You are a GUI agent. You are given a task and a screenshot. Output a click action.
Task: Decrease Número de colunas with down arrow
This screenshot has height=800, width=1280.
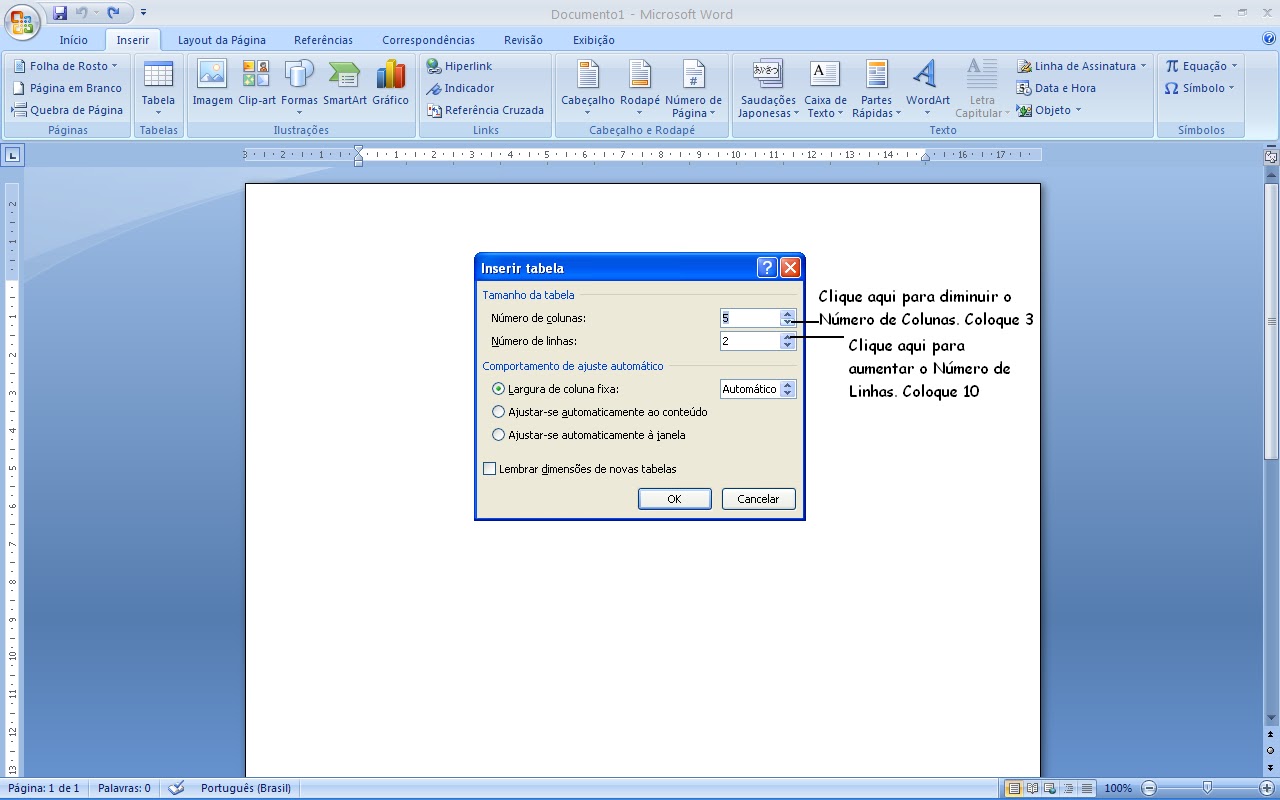[x=788, y=322]
